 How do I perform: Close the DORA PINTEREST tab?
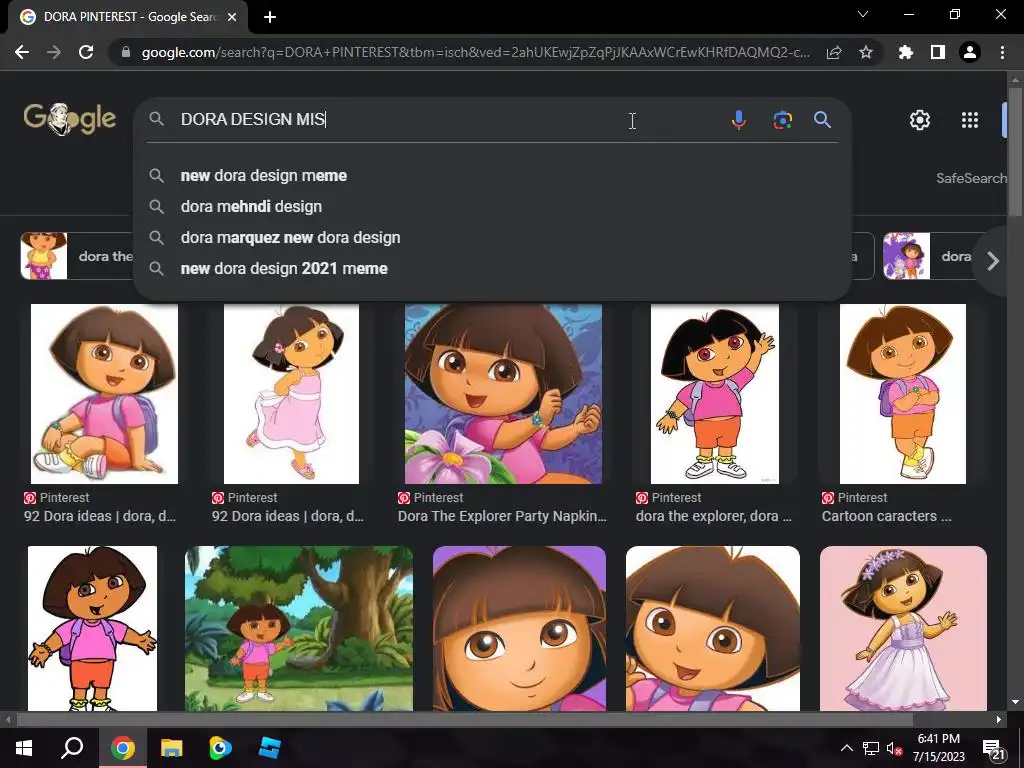click(x=232, y=17)
